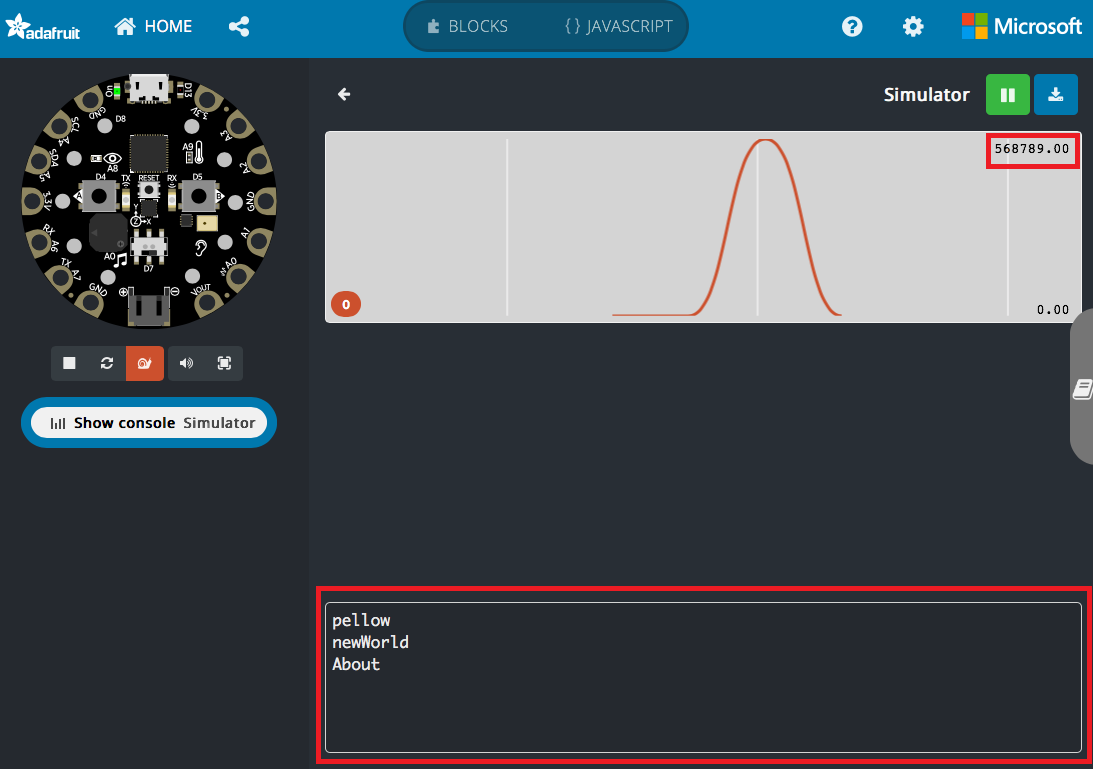
Task: Go to HOME from the top bar
Action: coord(153,26)
